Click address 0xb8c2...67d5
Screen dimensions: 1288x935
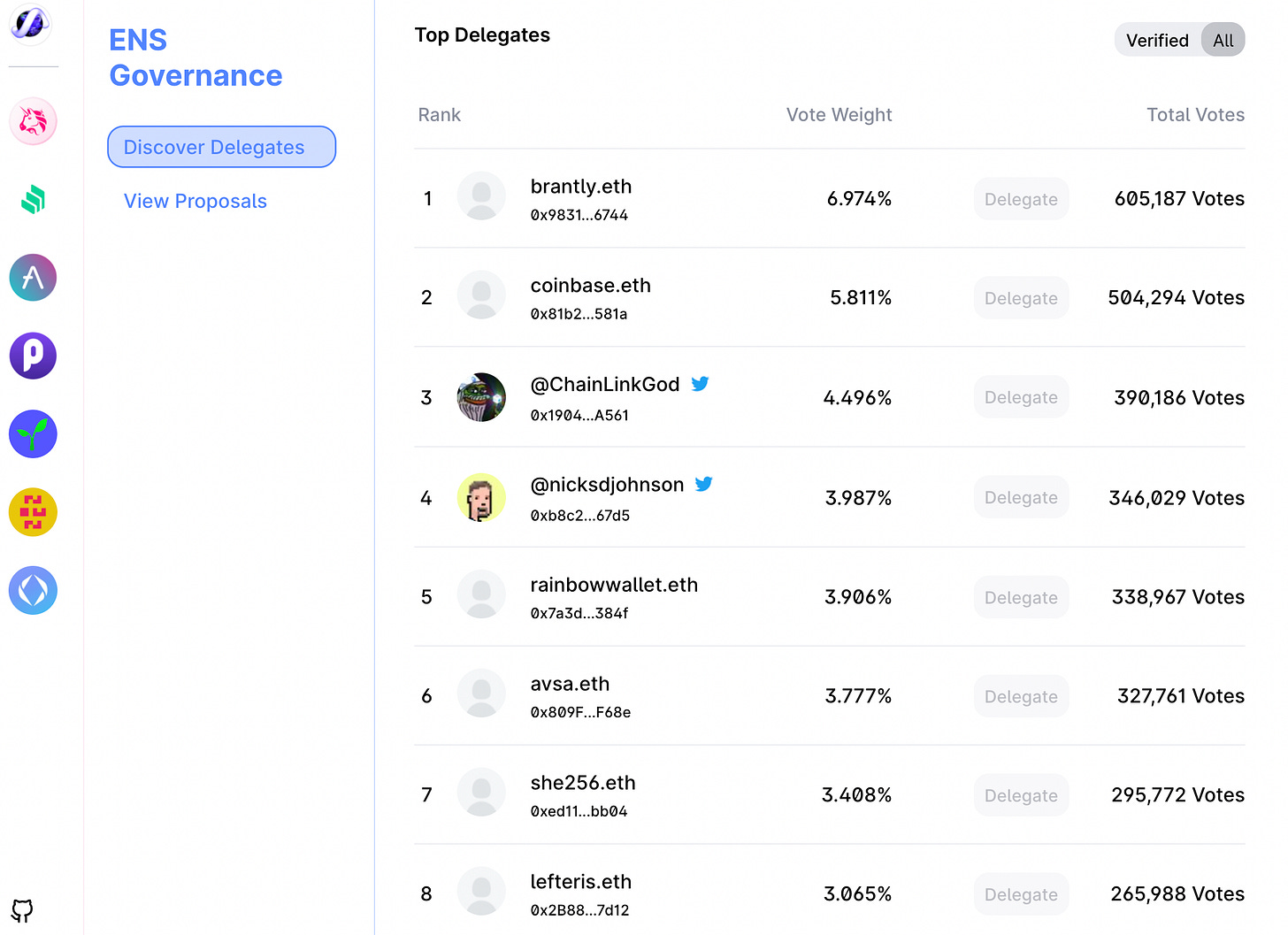580,516
